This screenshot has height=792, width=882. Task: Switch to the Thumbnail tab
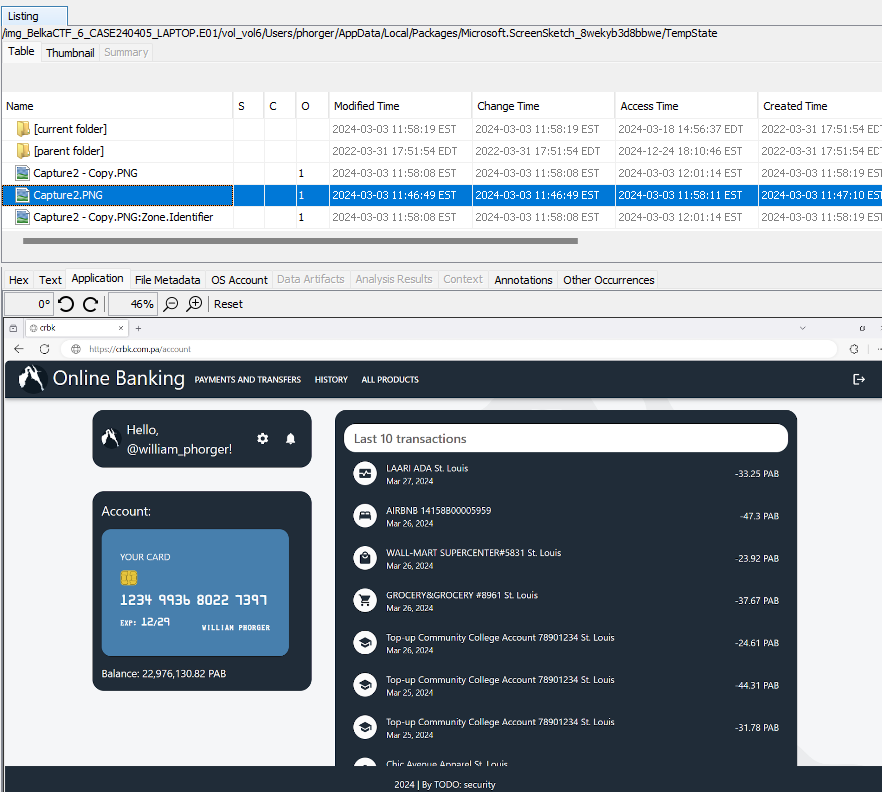coord(70,53)
